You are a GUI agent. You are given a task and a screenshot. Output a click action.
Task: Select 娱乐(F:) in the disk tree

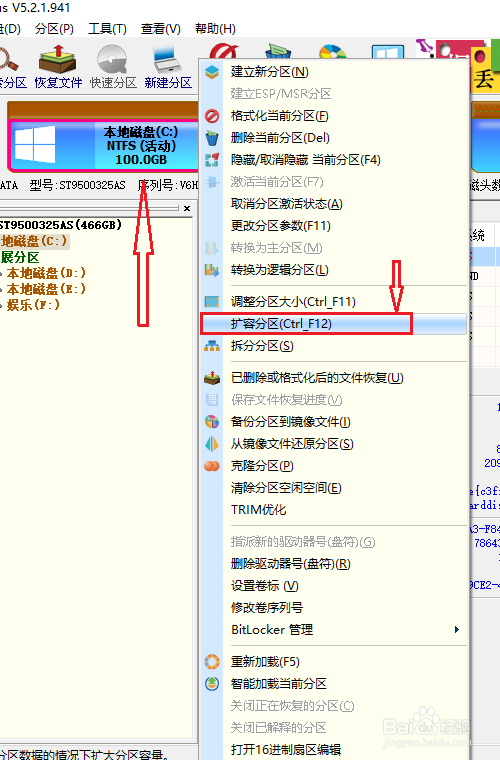33,305
